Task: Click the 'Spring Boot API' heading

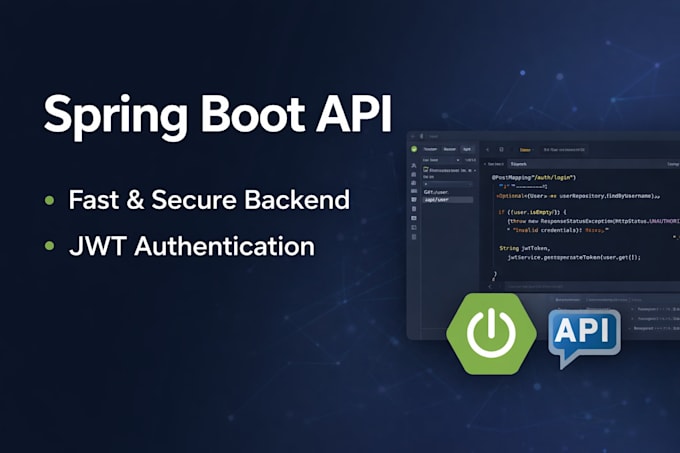Action: (218, 115)
